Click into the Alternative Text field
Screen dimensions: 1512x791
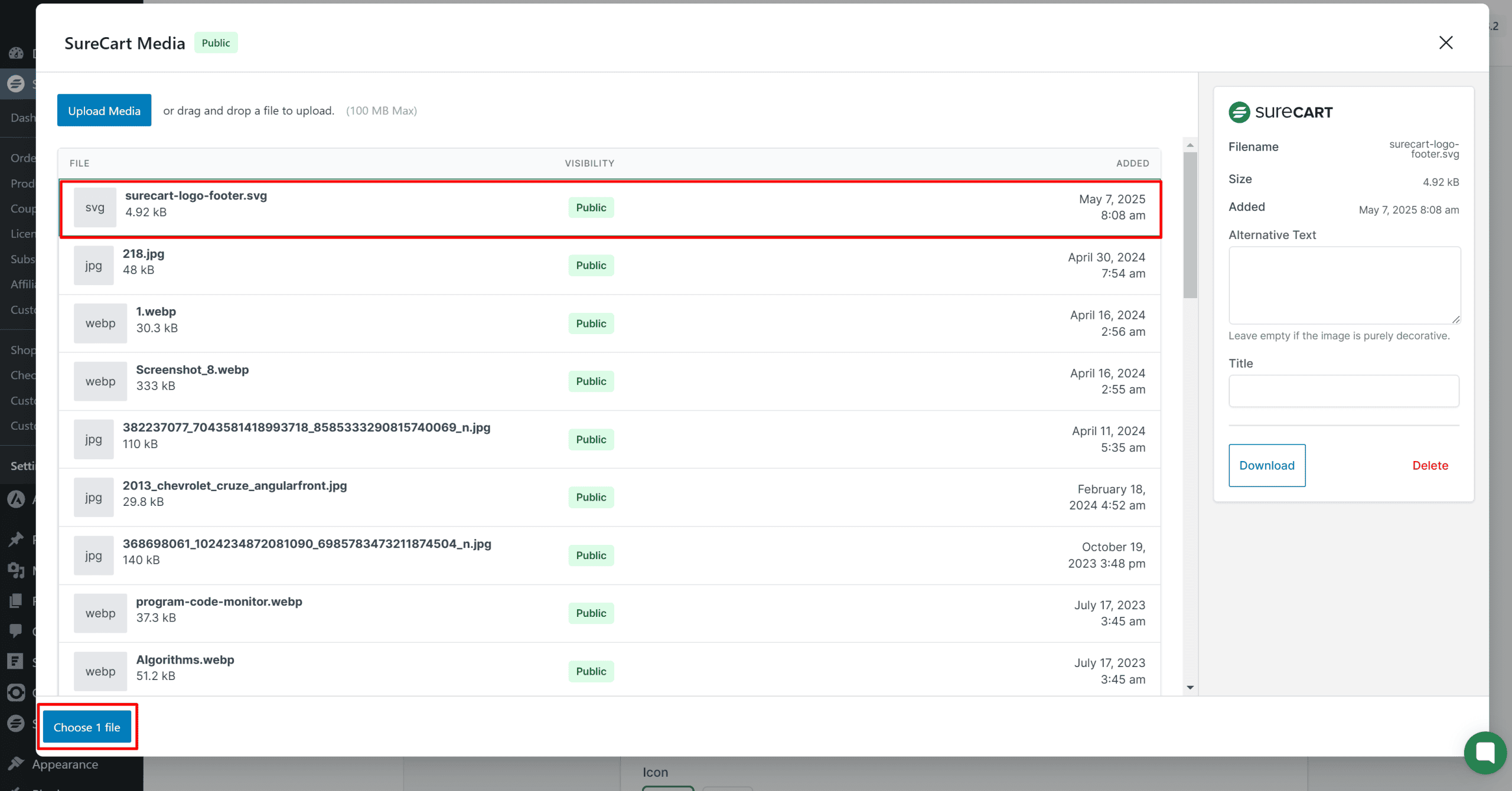point(1344,285)
